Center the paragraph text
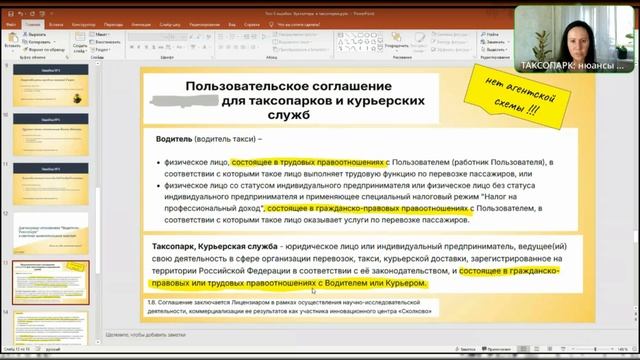 [x=229, y=48]
